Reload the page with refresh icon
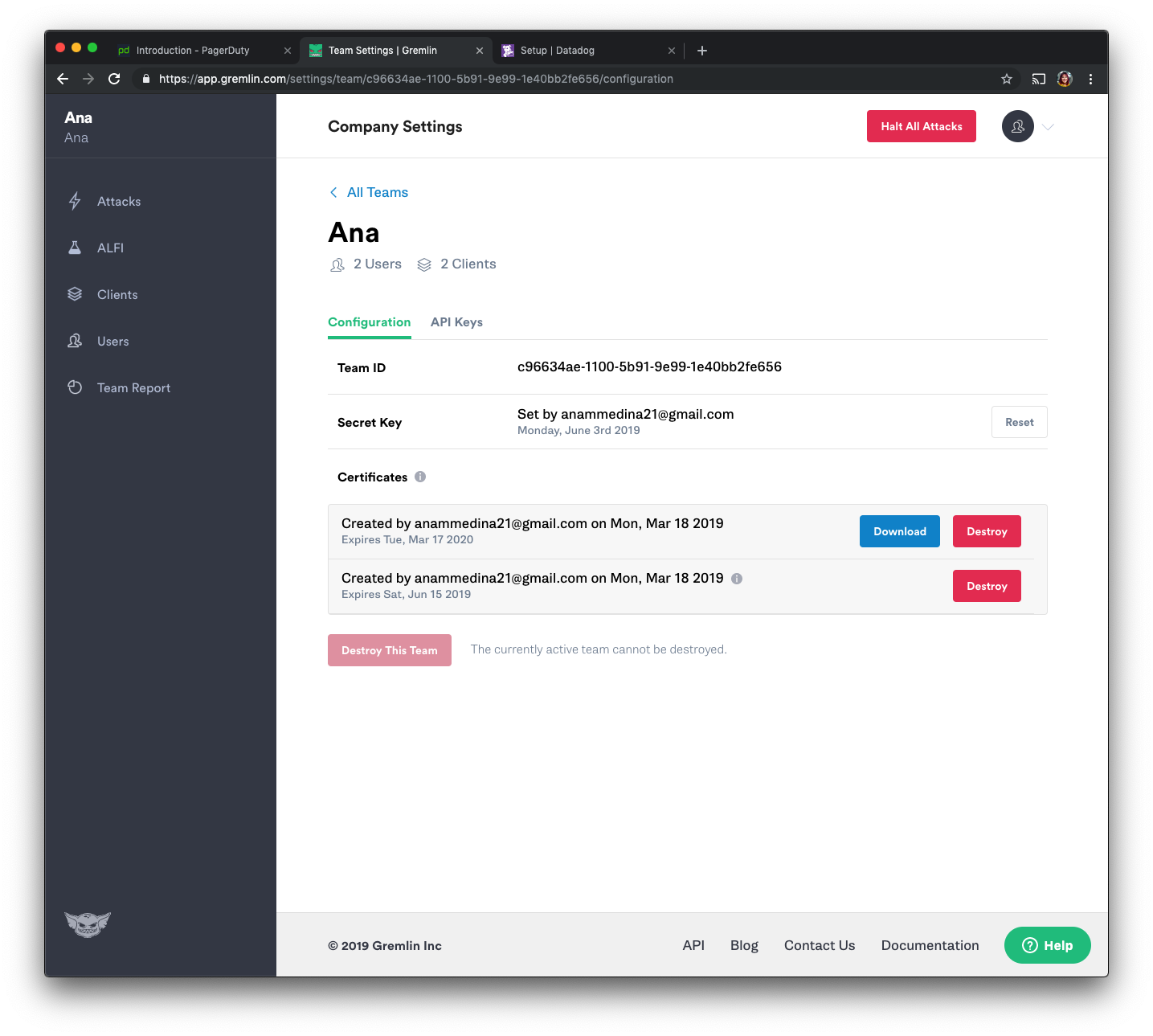The height and width of the screenshot is (1036, 1153). (x=114, y=79)
